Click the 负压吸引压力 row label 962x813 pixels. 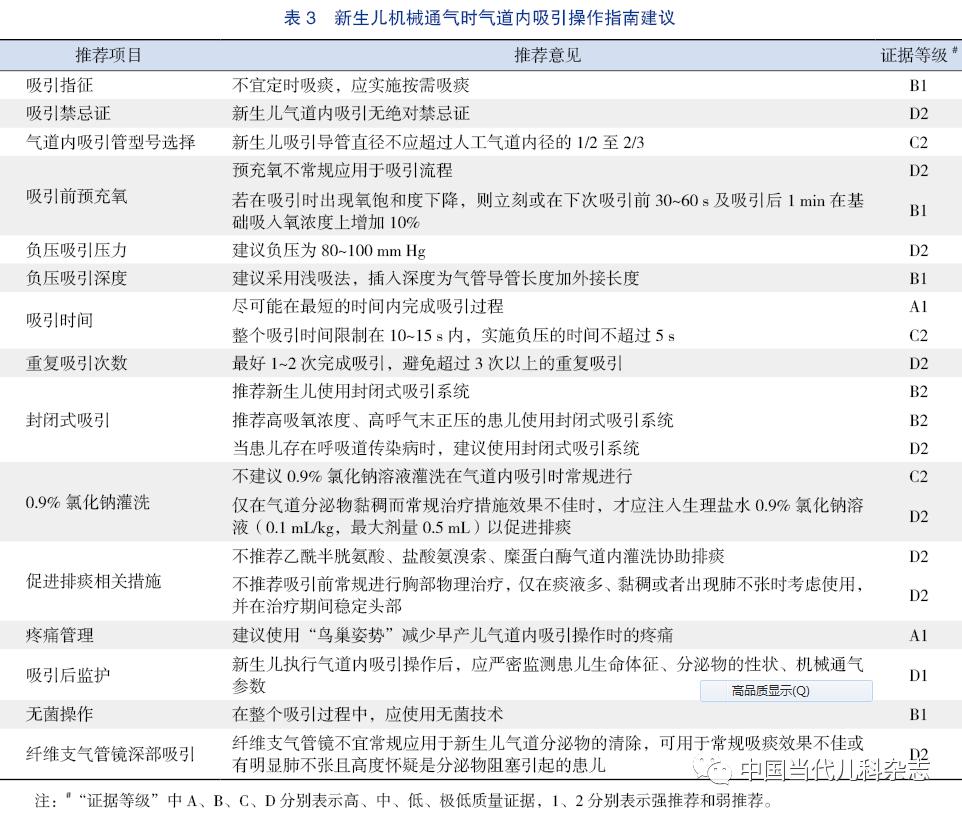tap(77, 250)
